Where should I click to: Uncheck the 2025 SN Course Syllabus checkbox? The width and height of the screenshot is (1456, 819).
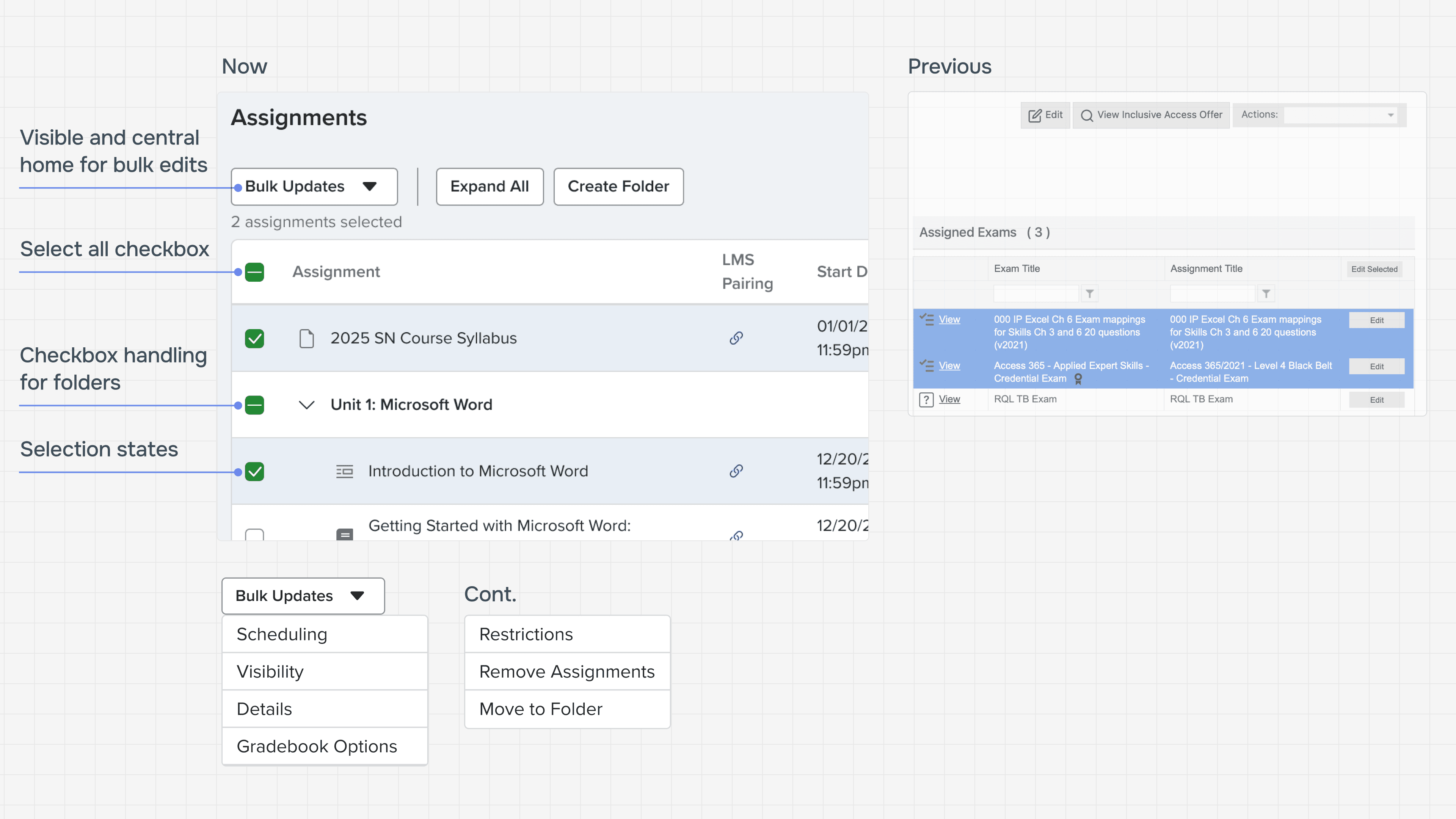254,339
